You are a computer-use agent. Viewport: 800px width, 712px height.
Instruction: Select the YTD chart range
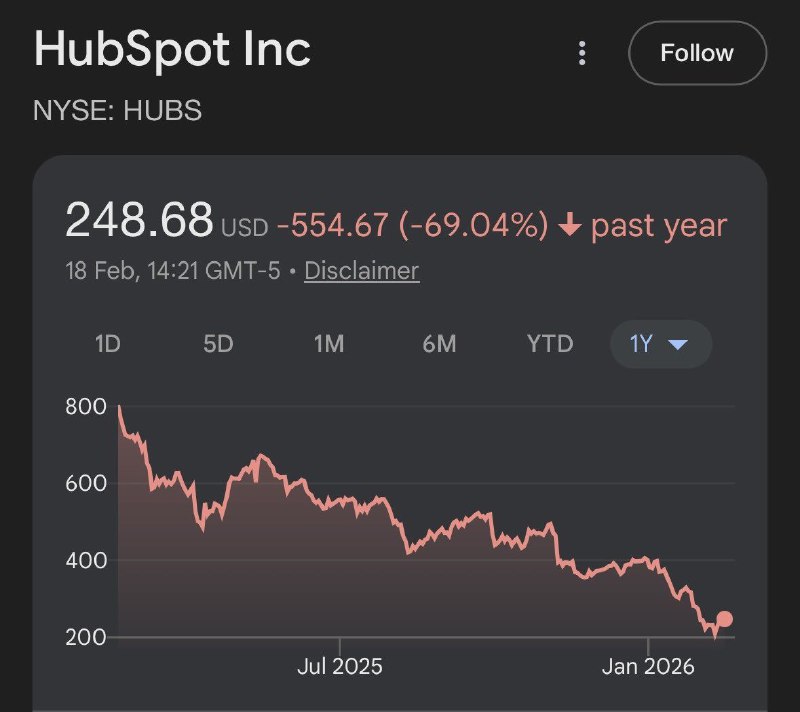(x=550, y=344)
